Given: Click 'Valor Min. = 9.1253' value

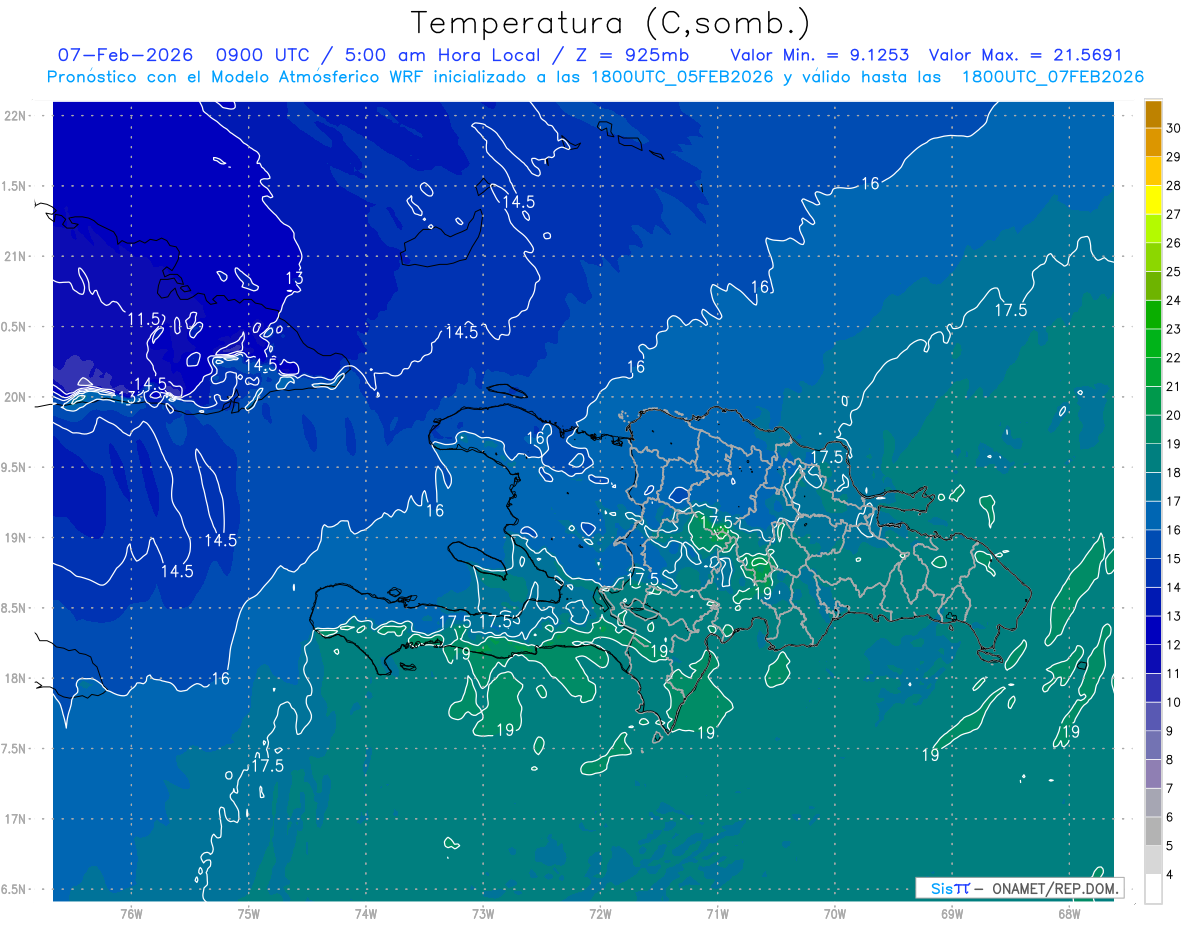Looking at the screenshot, I should pyautogui.click(x=820, y=55).
